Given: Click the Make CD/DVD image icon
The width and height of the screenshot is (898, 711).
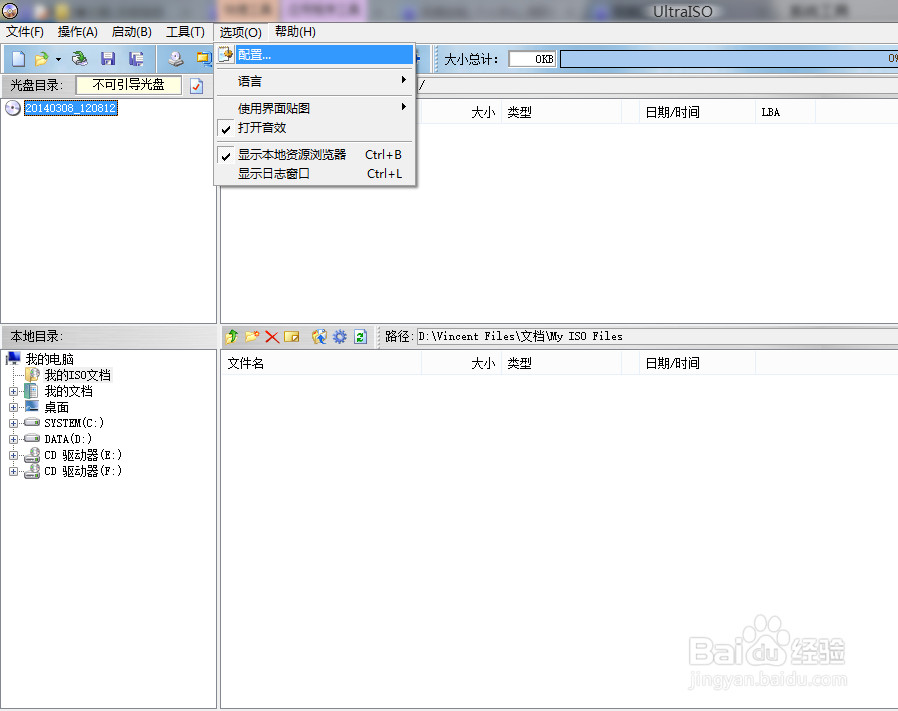Looking at the screenshot, I should pos(175,58).
